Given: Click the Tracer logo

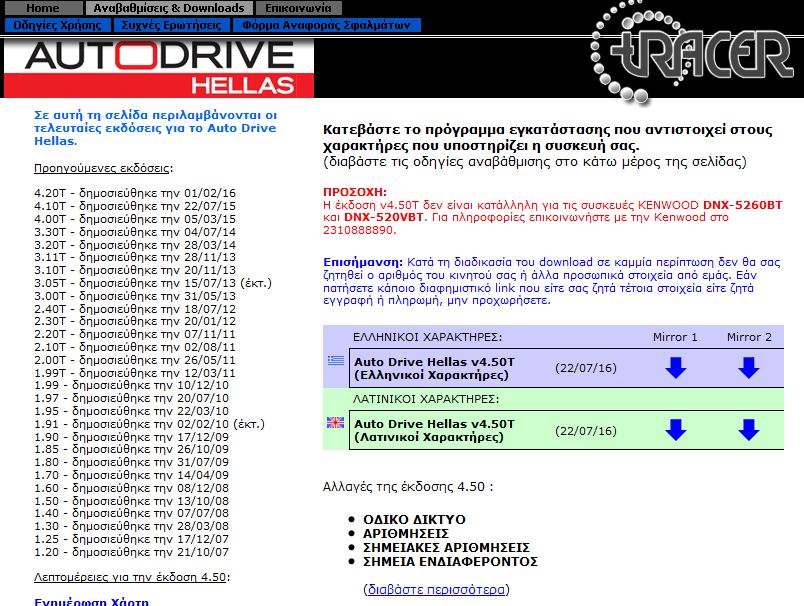Looking at the screenshot, I should 692,51.
